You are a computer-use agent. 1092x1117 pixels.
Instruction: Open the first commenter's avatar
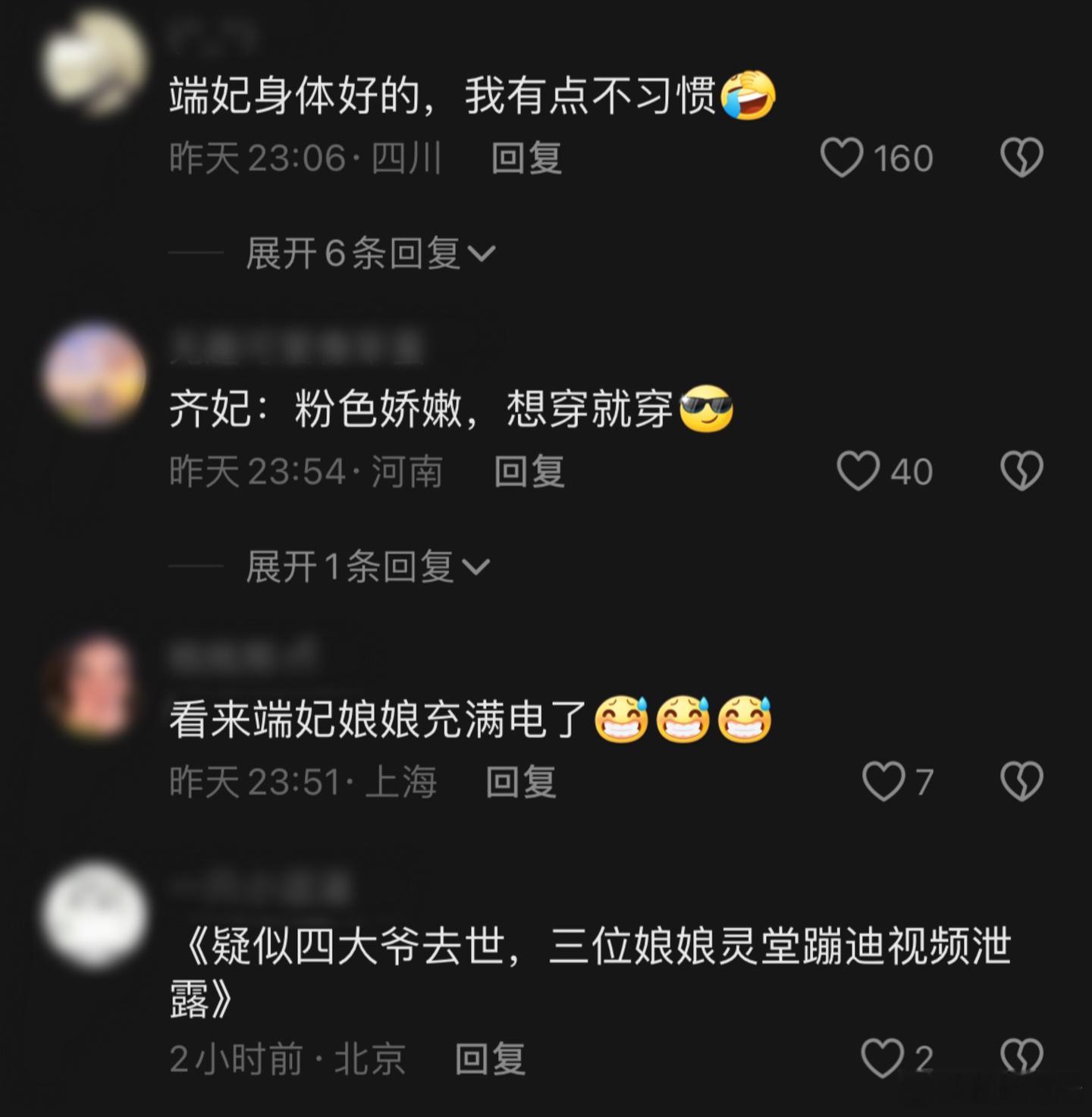(95, 62)
